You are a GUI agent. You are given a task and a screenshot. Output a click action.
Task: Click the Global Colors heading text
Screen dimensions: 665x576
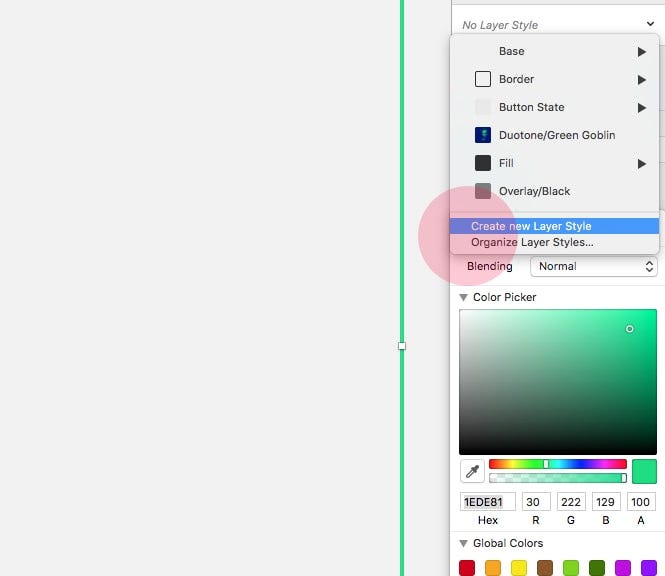click(x=508, y=543)
